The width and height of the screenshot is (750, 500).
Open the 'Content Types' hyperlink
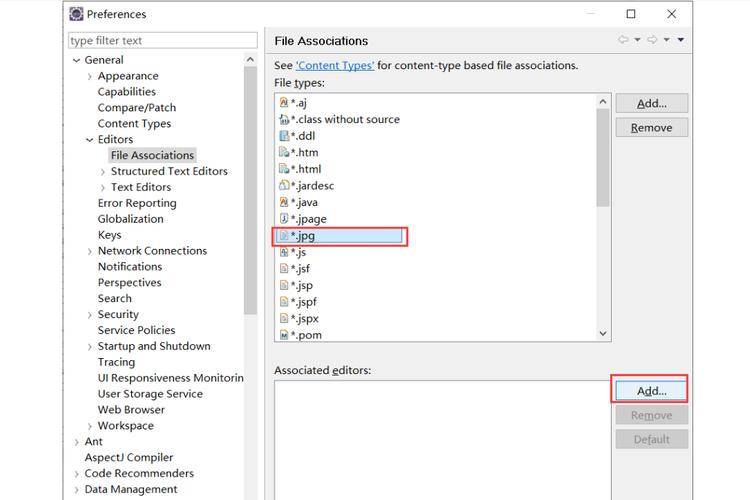pos(335,65)
